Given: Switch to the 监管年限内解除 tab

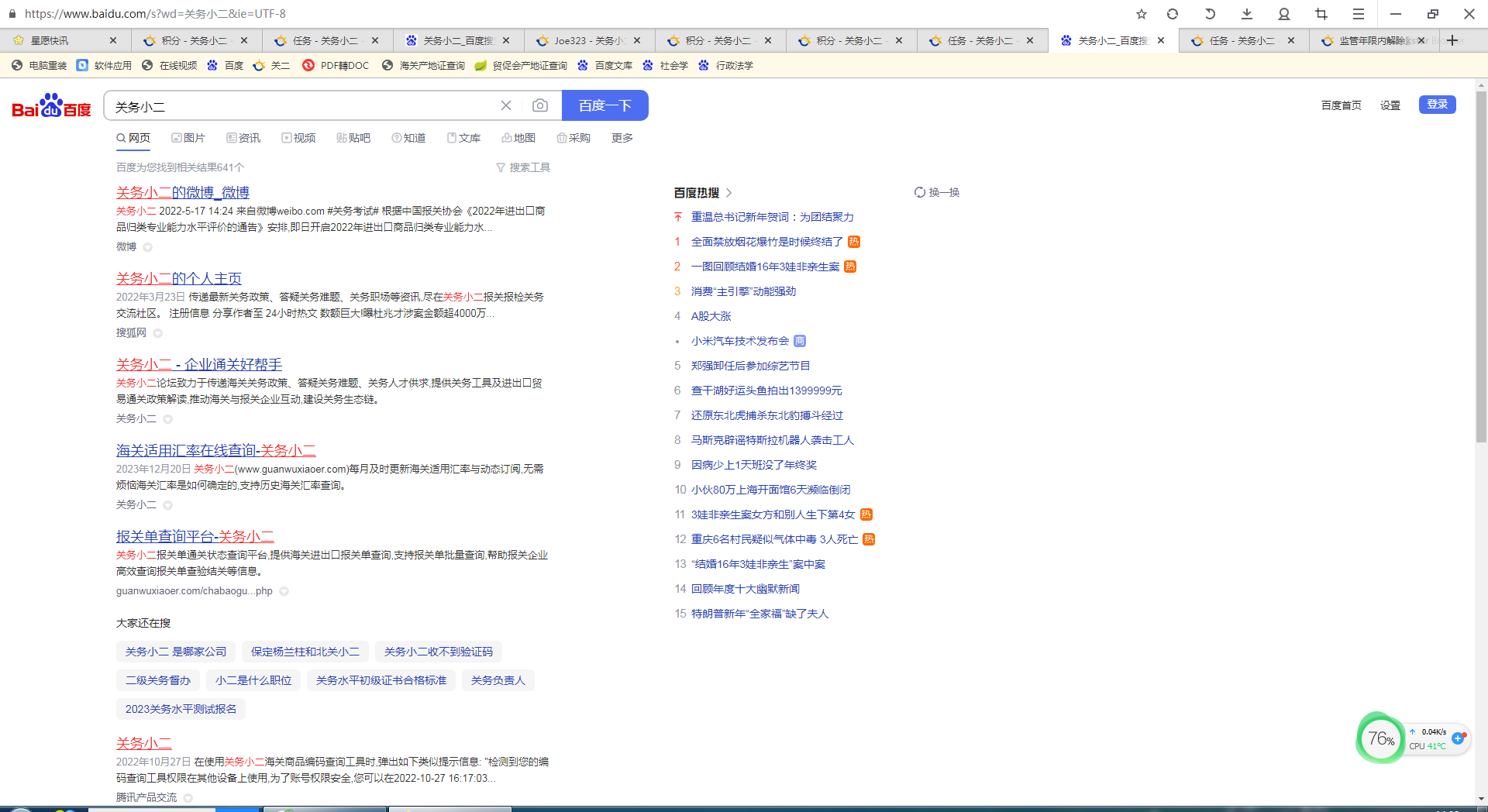Looking at the screenshot, I should tap(1373, 40).
